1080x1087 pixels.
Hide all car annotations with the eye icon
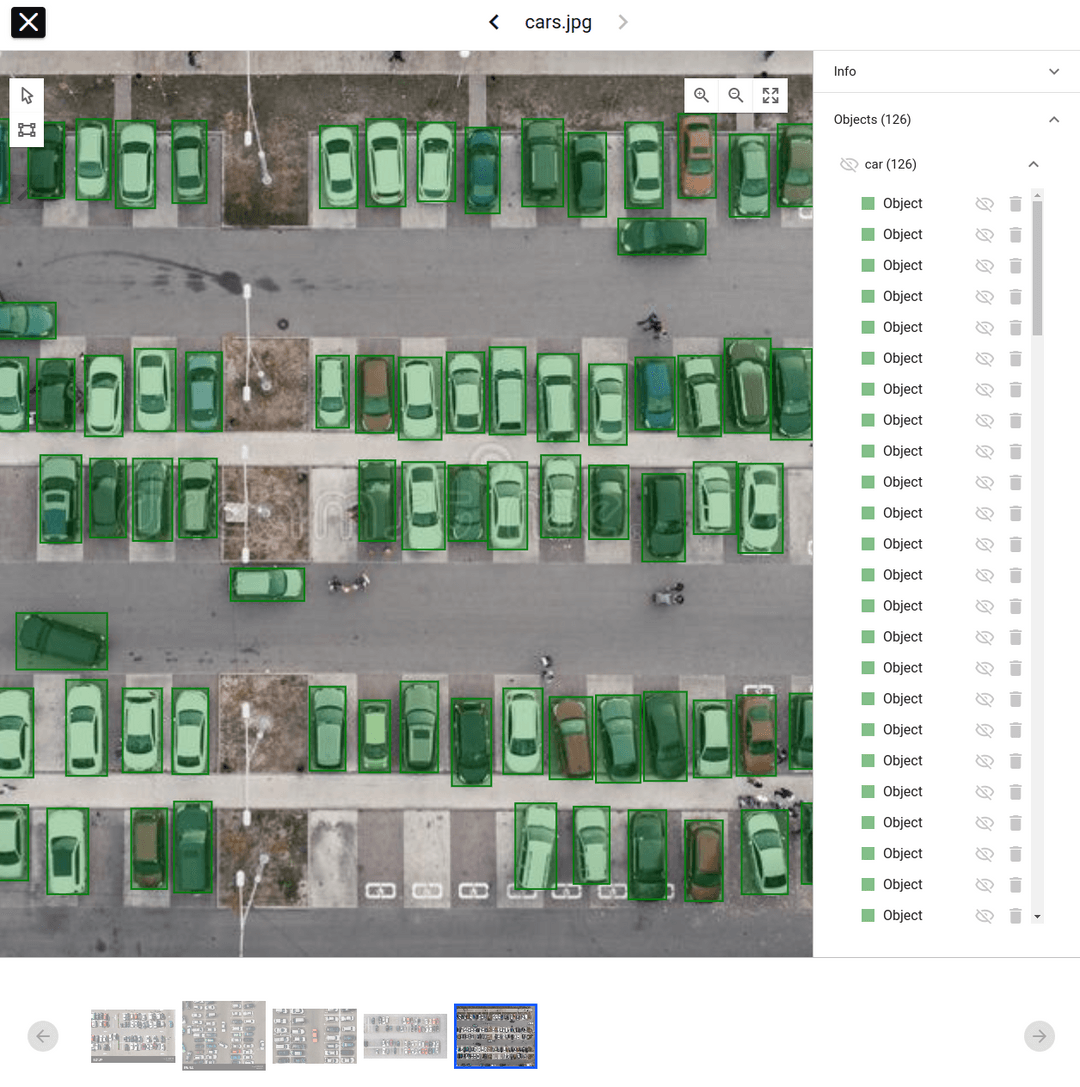(850, 164)
